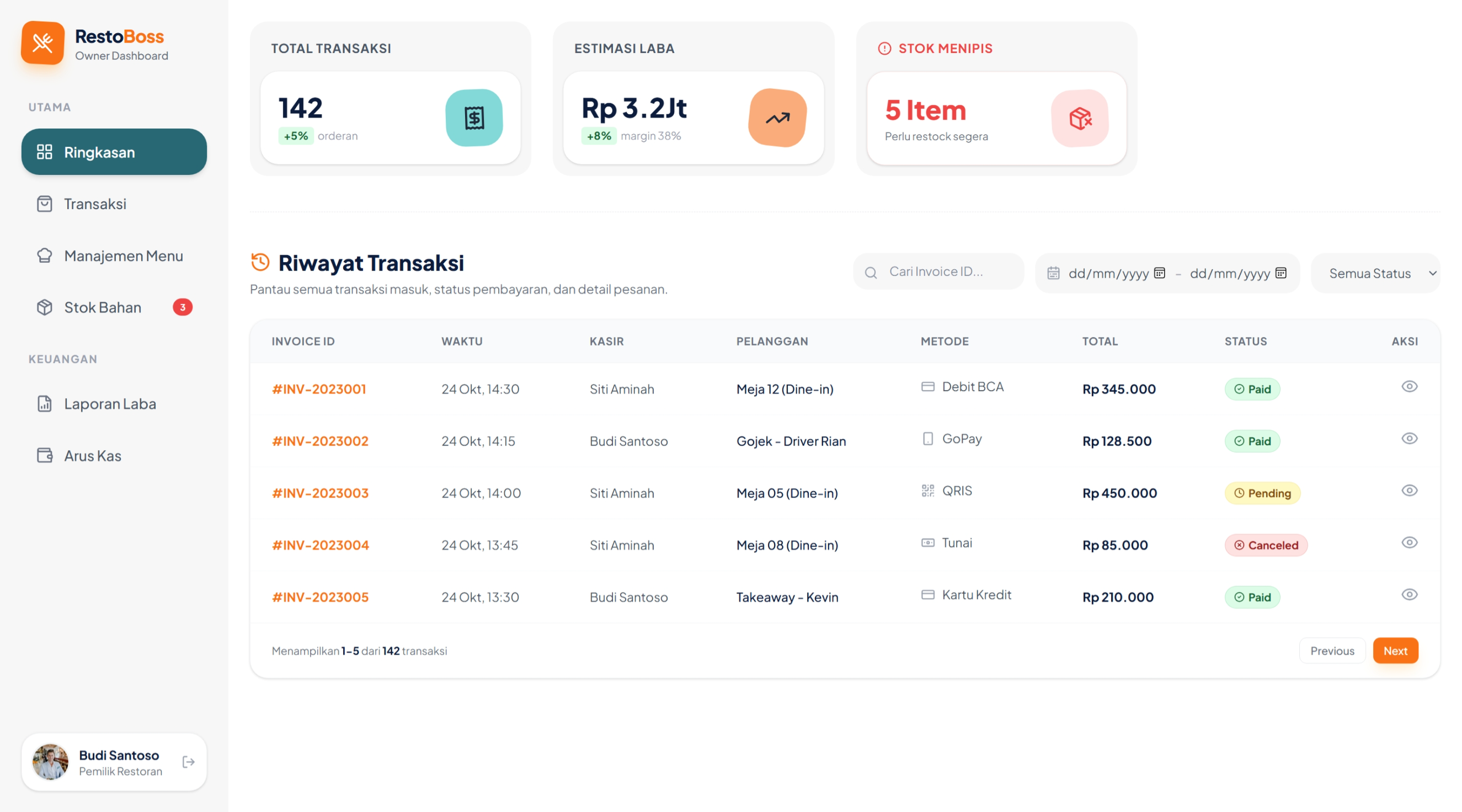
Task: Click the Paid status badge of INV-2023005
Action: [x=1251, y=597]
